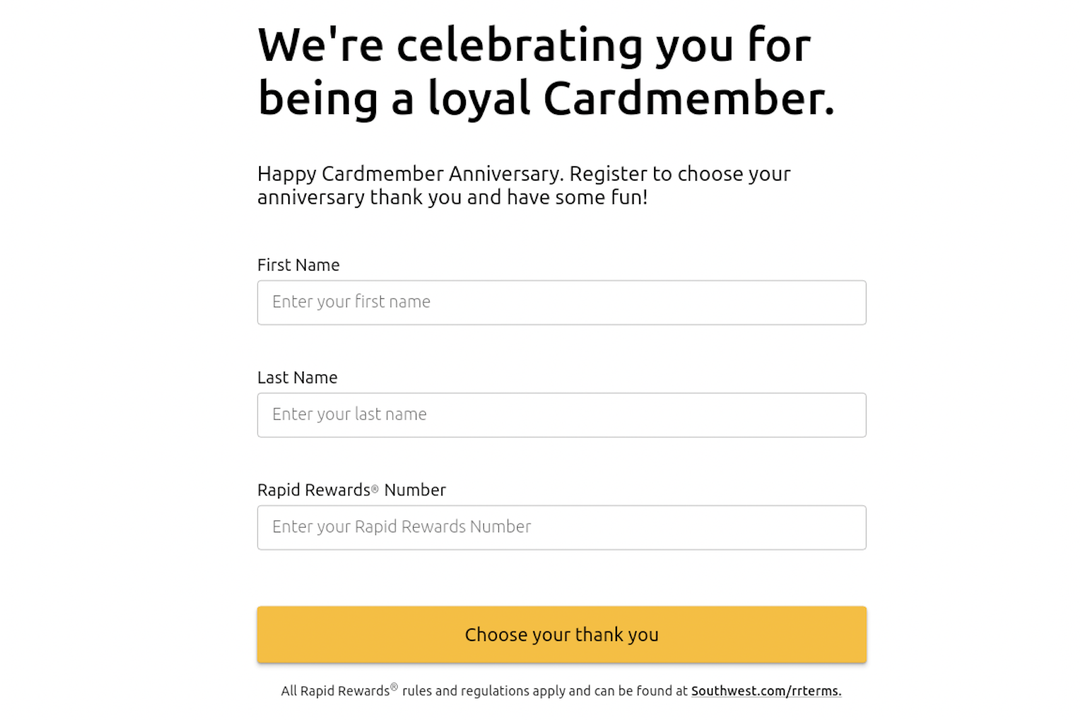The height and width of the screenshot is (720, 1080).
Task: Click the Rapid Rewards Number label
Action: tap(351, 489)
